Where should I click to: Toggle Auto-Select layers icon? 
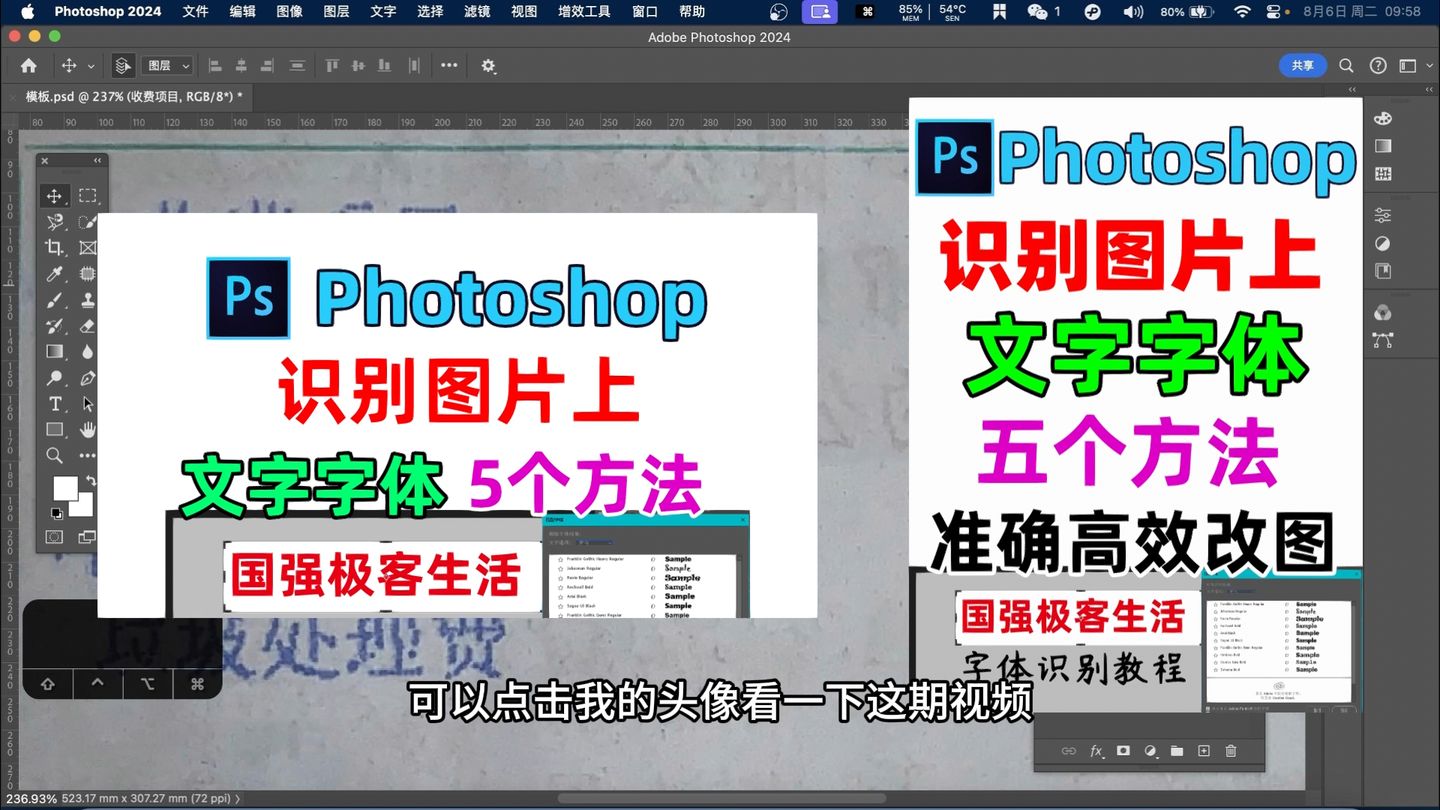pos(122,66)
